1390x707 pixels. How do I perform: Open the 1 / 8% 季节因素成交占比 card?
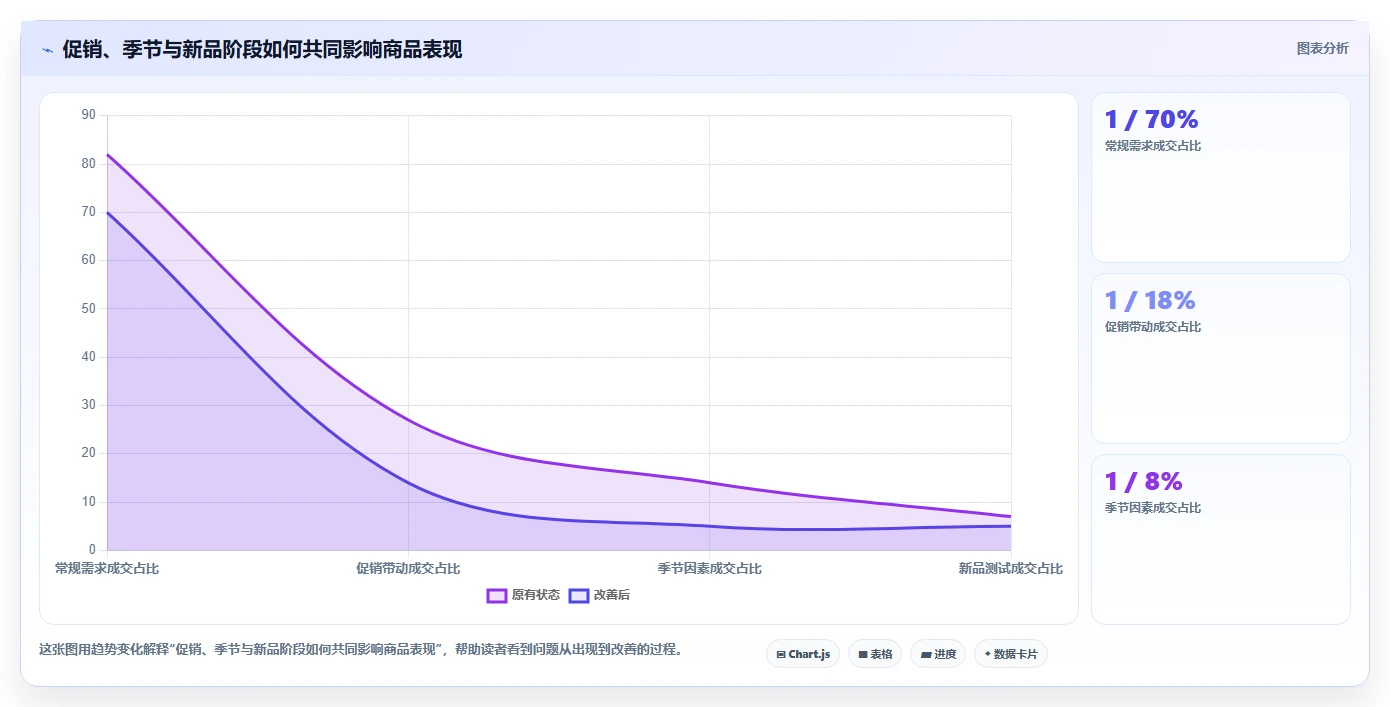1221,539
